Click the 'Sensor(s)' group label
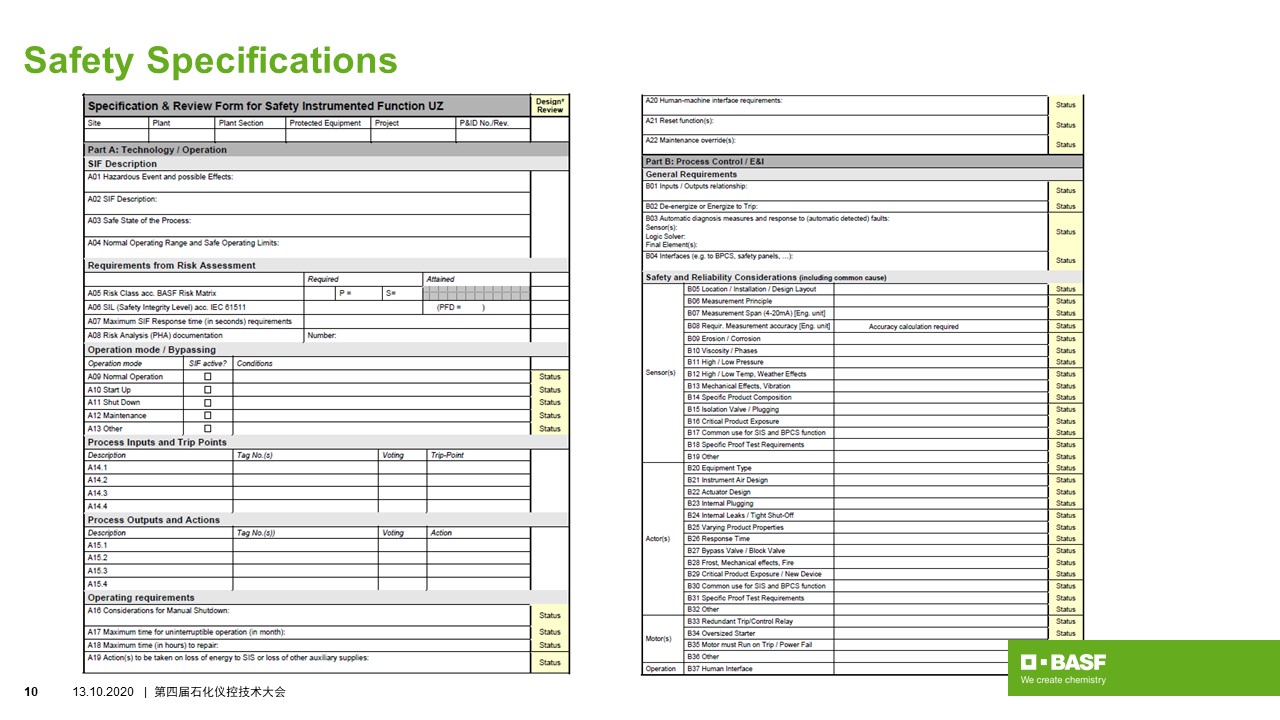 coord(661,373)
